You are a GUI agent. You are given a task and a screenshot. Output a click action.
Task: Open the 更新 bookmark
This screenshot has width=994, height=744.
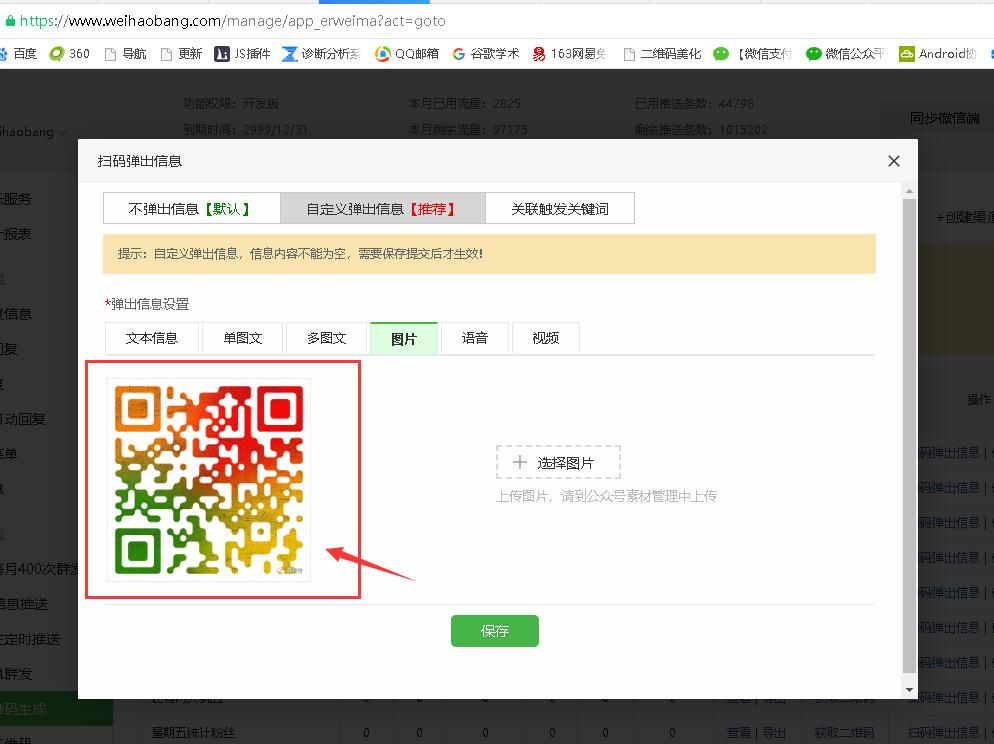pyautogui.click(x=181, y=54)
